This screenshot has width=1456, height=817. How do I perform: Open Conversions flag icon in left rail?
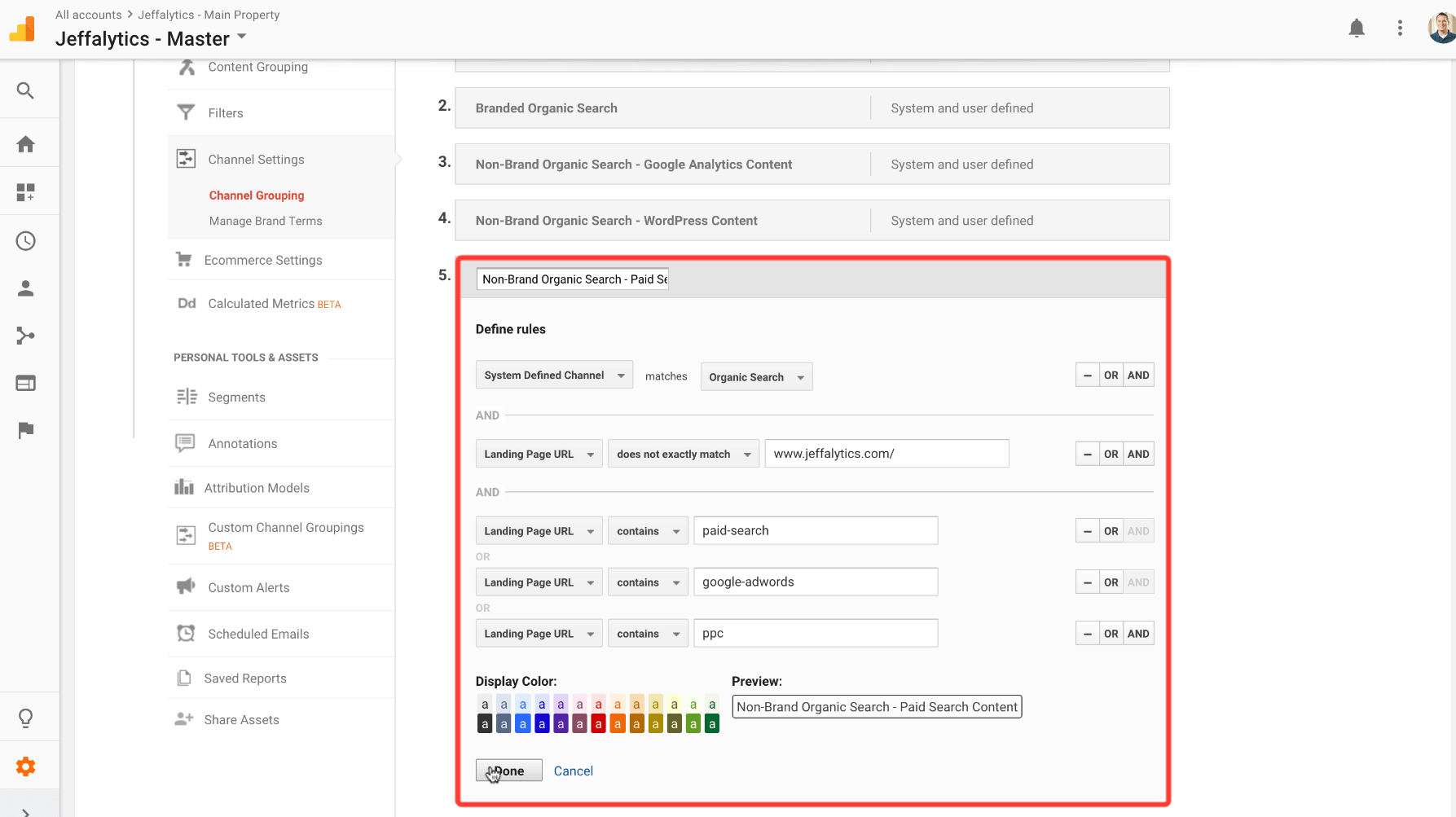coord(25,430)
